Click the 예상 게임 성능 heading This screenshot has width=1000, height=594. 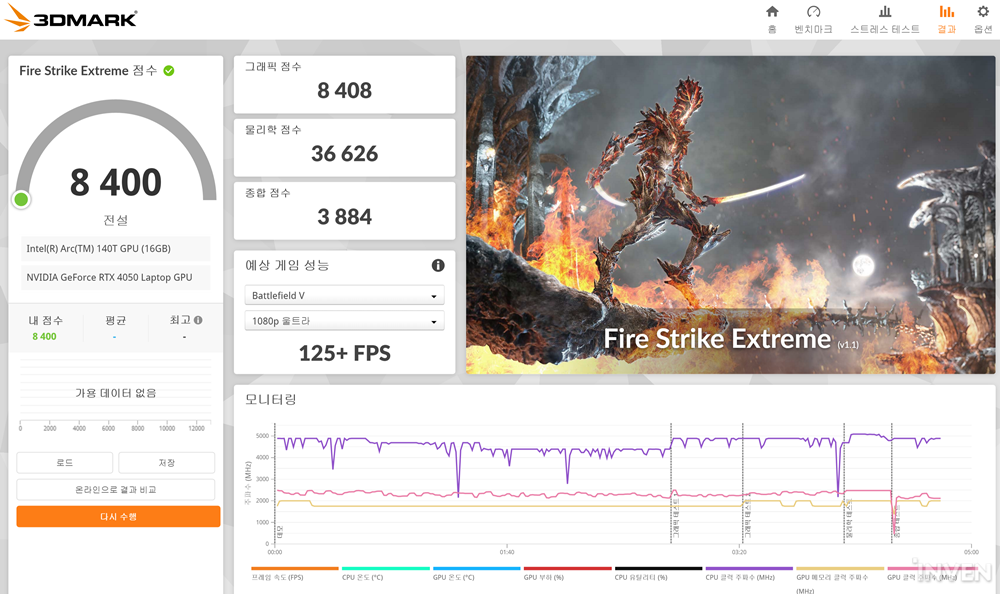(287, 265)
